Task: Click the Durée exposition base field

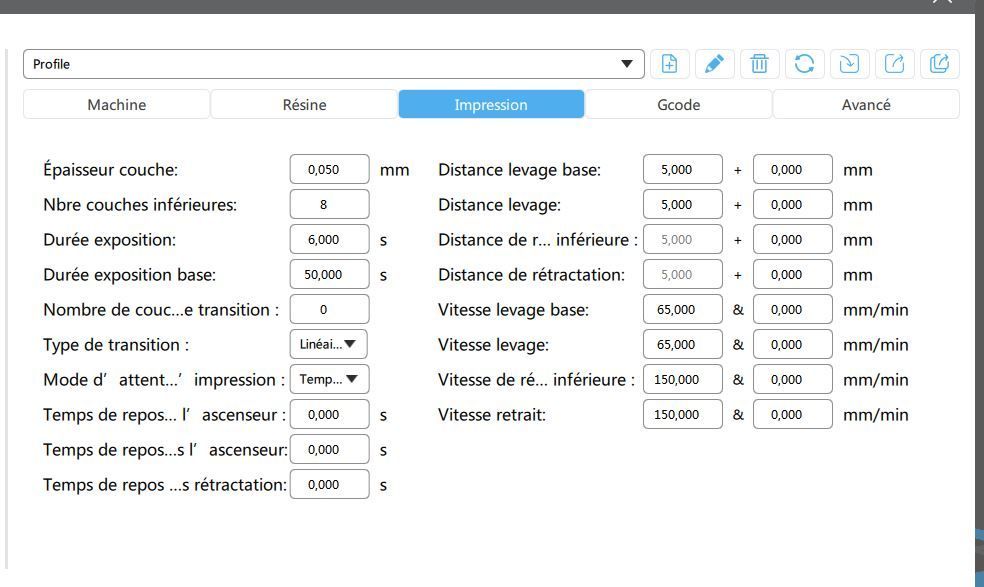Action: click(x=329, y=275)
